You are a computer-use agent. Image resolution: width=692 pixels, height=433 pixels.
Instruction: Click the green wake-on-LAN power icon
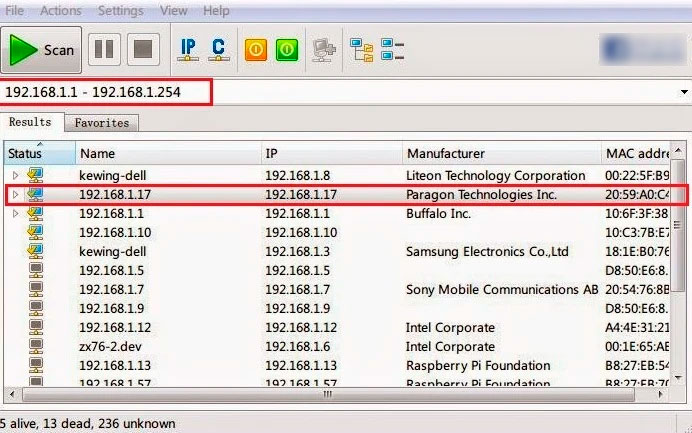coord(287,49)
